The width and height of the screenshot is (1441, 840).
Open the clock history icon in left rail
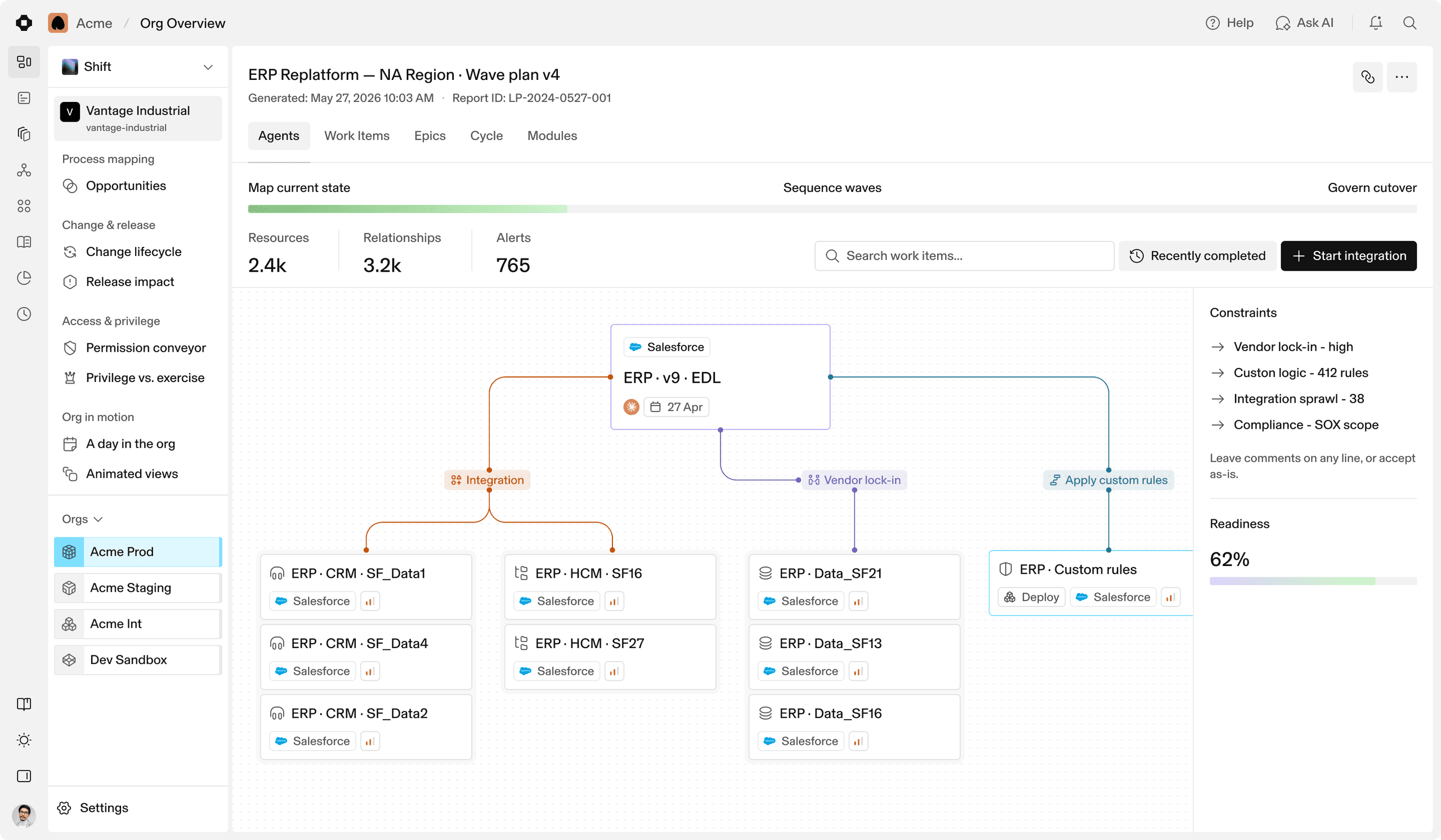point(24,314)
